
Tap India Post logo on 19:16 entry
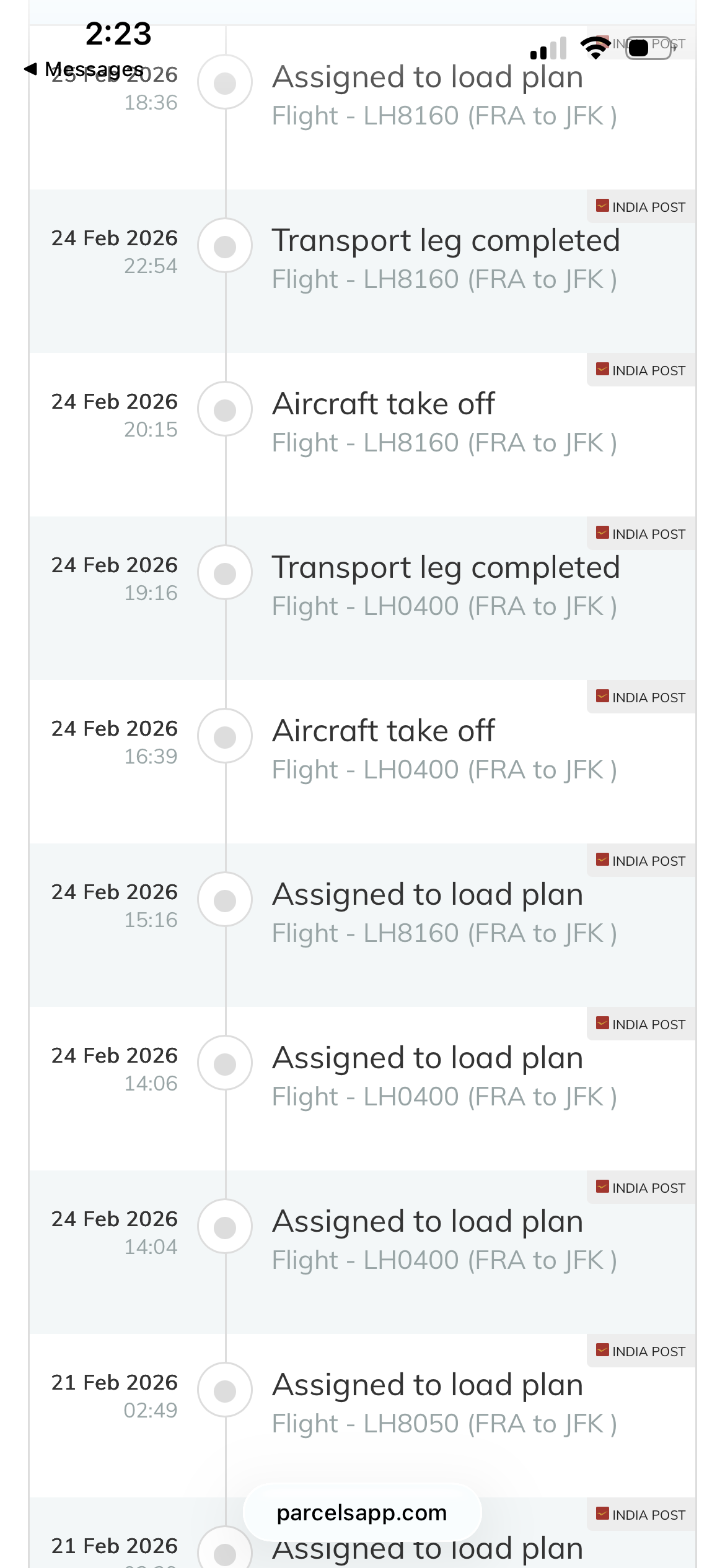[602, 533]
